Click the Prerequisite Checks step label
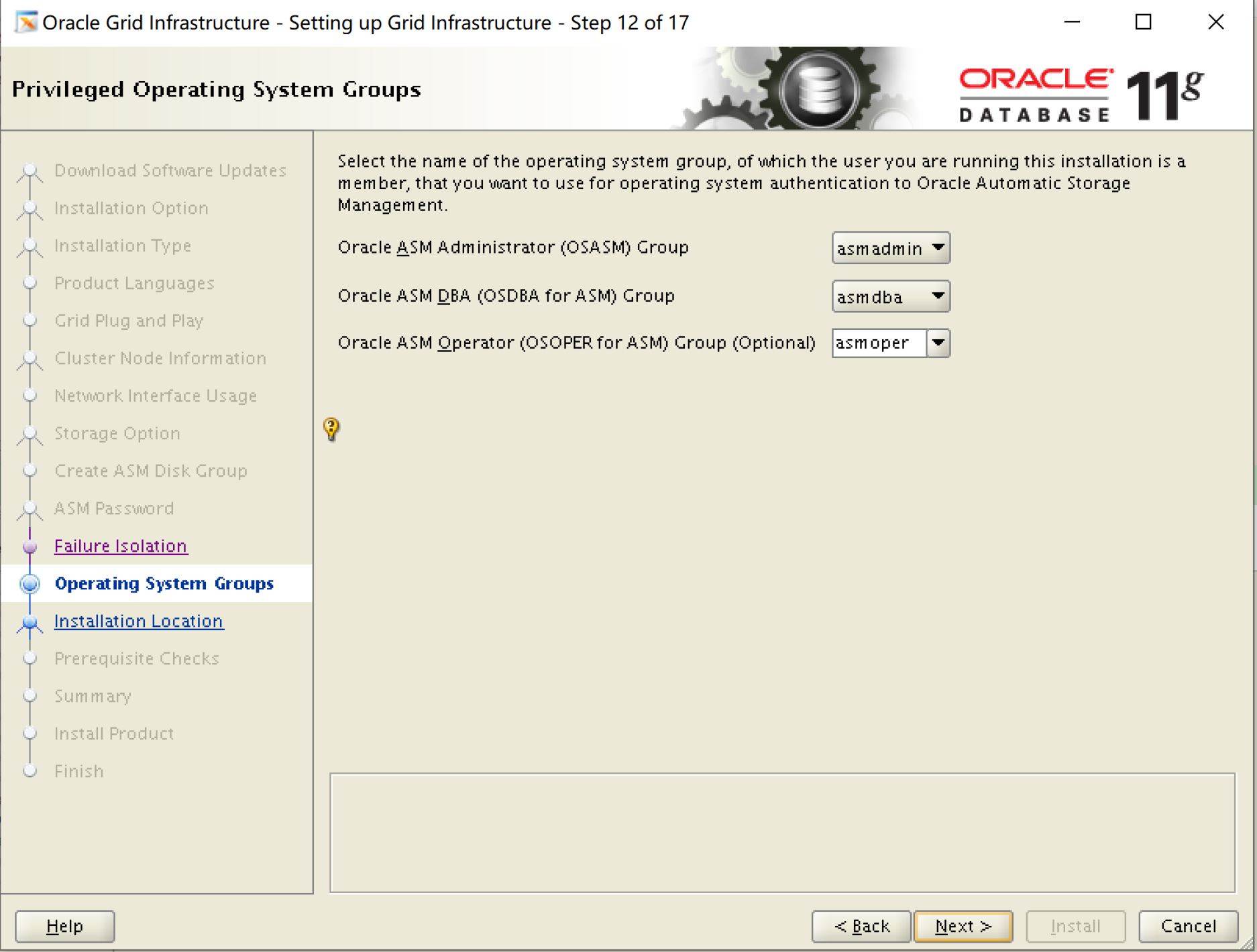 [137, 658]
